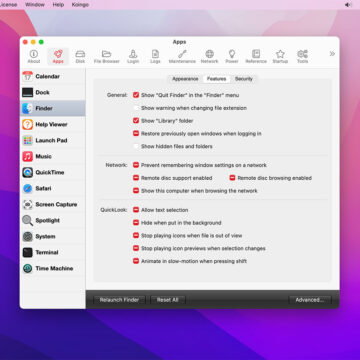Select Screen Capture in the sidebar
360x360 pixels.
53,204
